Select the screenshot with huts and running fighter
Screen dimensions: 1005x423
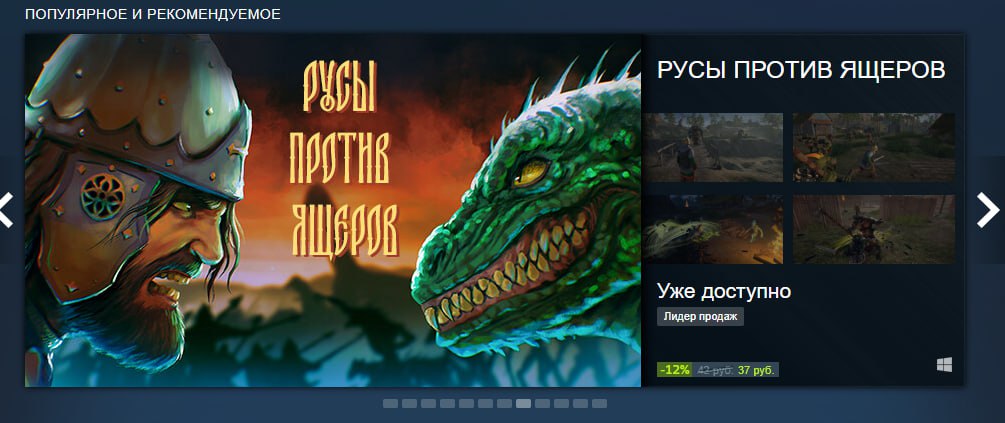coord(874,147)
